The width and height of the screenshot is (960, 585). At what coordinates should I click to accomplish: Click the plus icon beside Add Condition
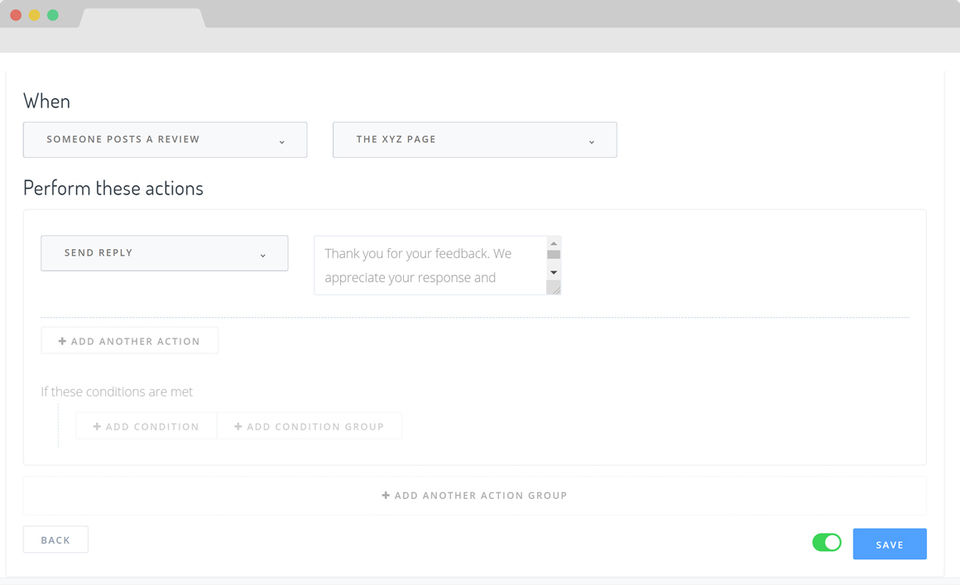[x=97, y=427]
